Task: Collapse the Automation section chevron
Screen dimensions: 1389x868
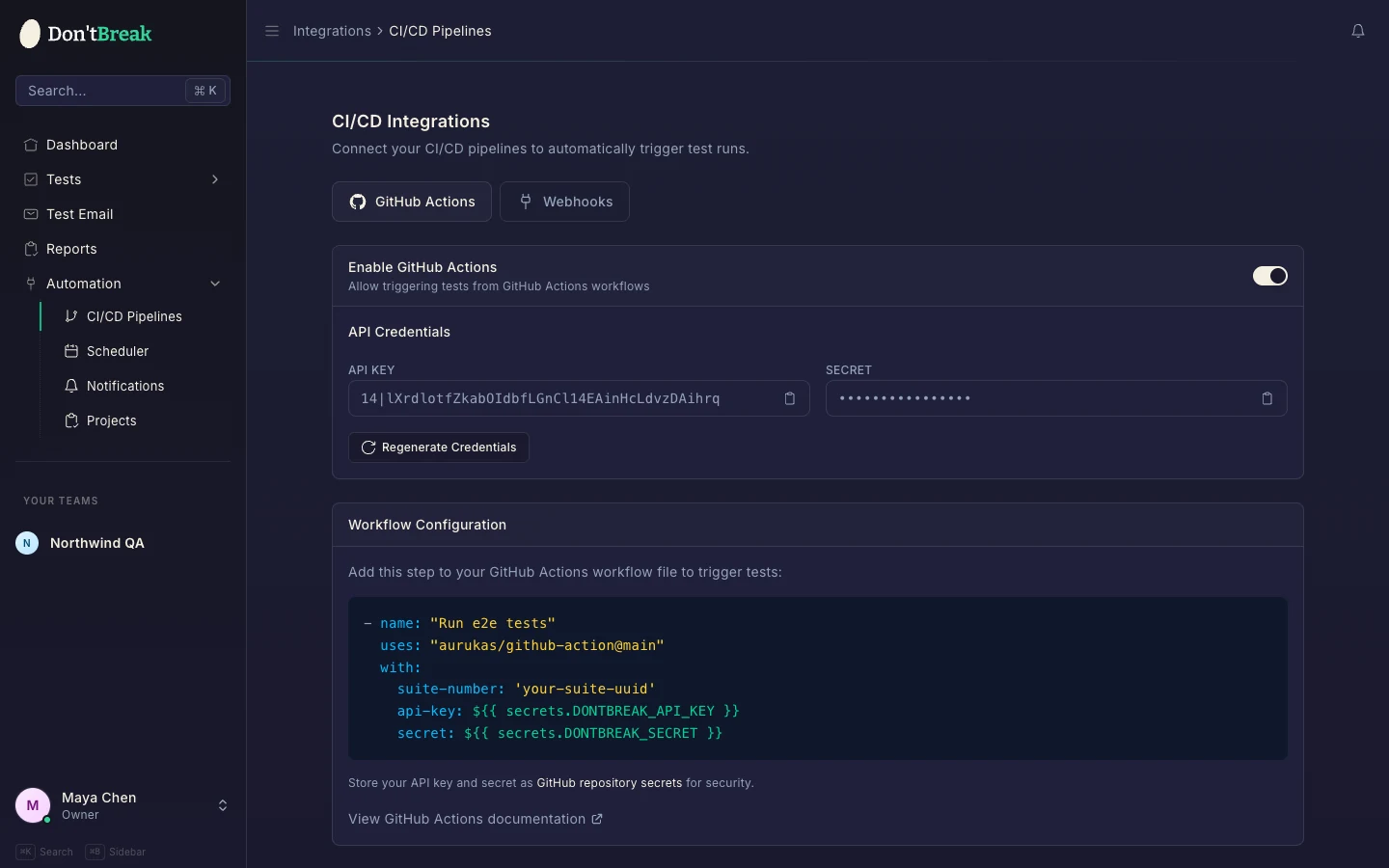Action: [x=215, y=284]
